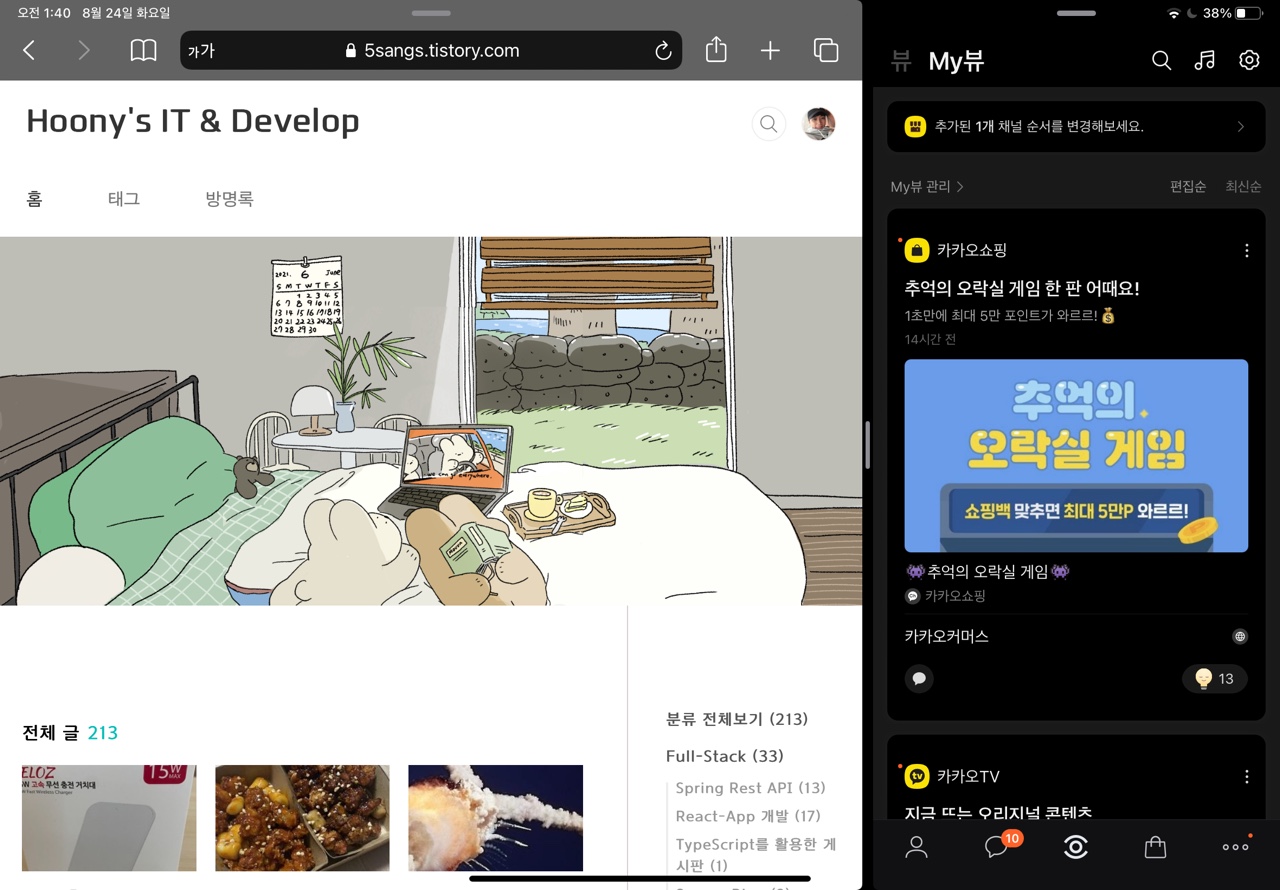Tap the 카카오TV channel logo
The image size is (1280, 890).
917,777
